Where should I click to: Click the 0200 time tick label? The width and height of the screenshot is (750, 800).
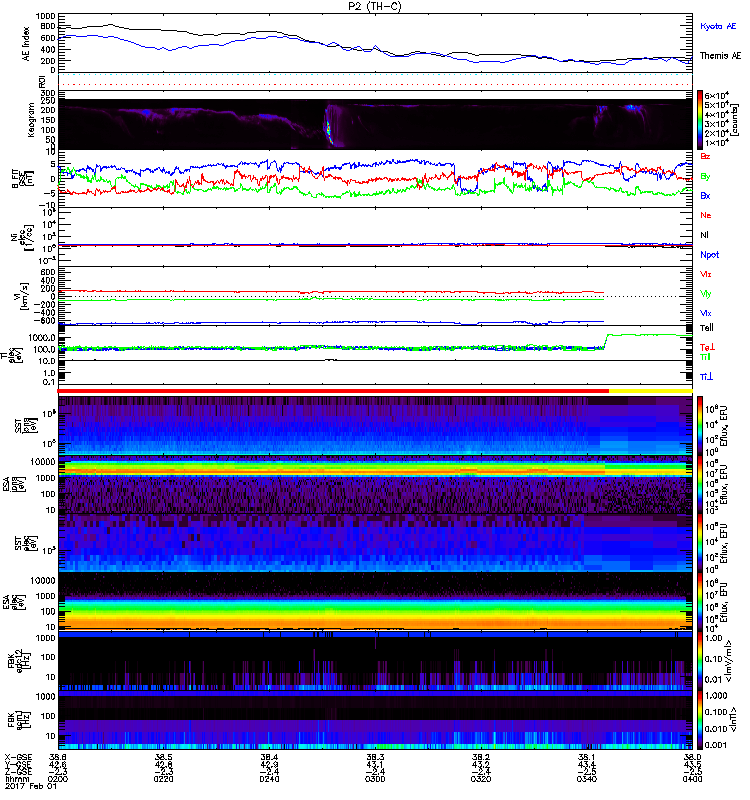(58, 779)
